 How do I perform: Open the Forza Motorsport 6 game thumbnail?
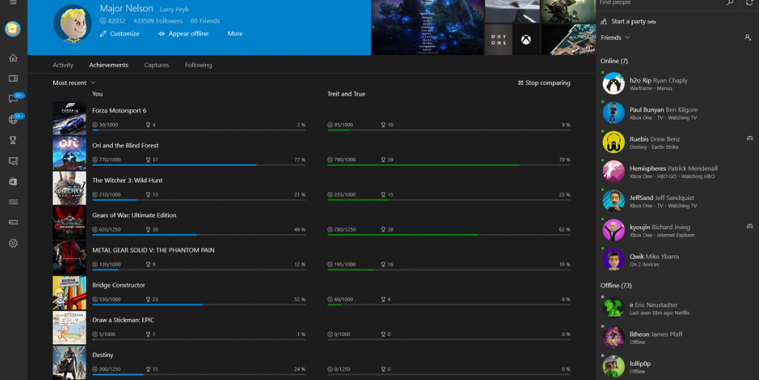click(x=69, y=118)
